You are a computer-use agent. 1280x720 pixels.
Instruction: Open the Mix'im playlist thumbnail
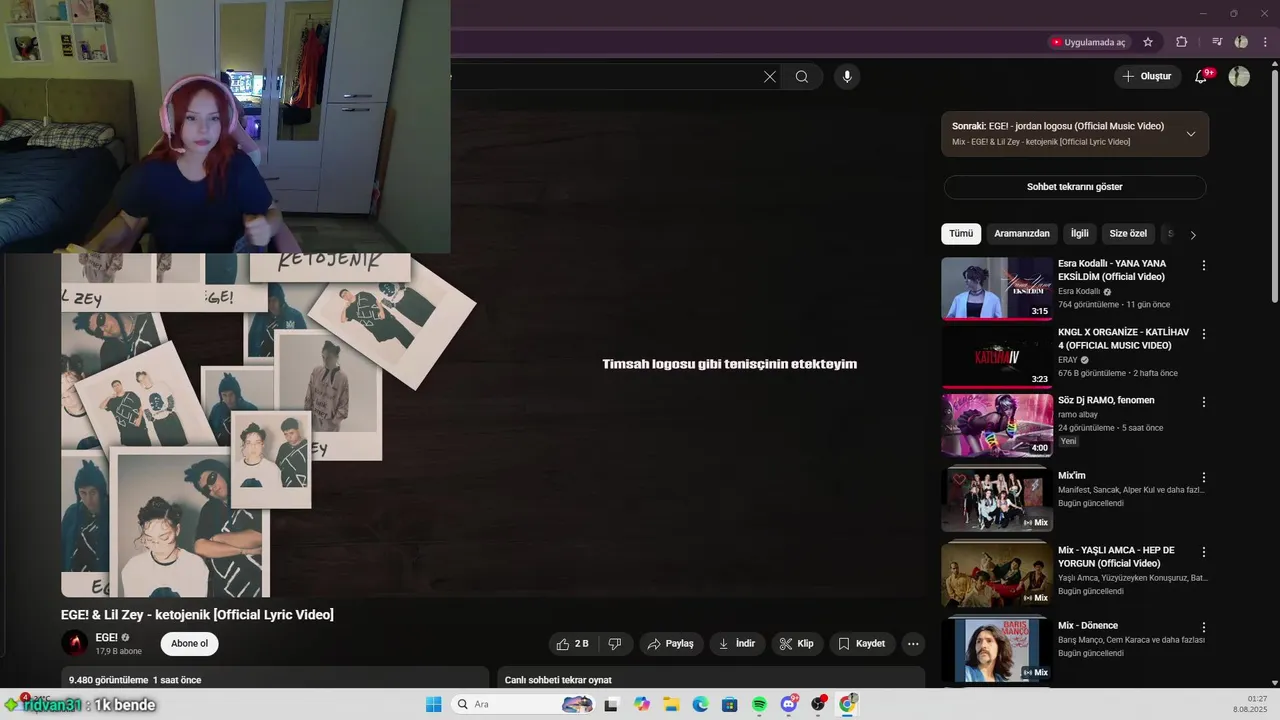[x=996, y=500]
